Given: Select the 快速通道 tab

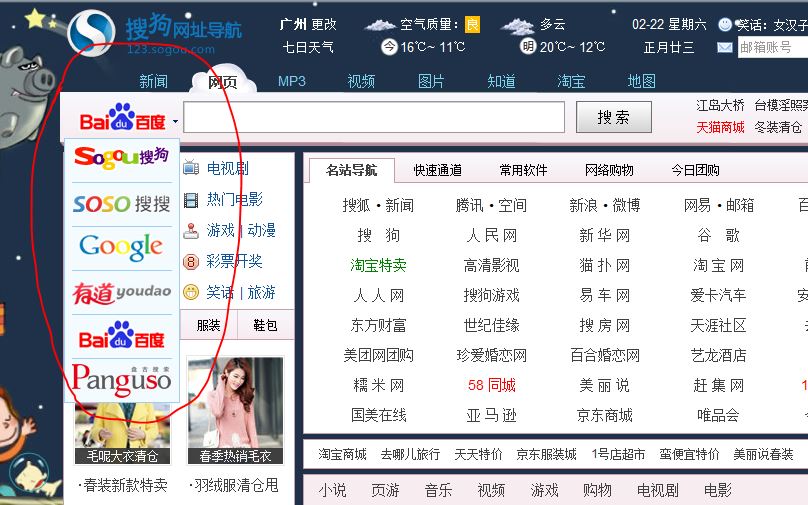Looking at the screenshot, I should pos(437,170).
